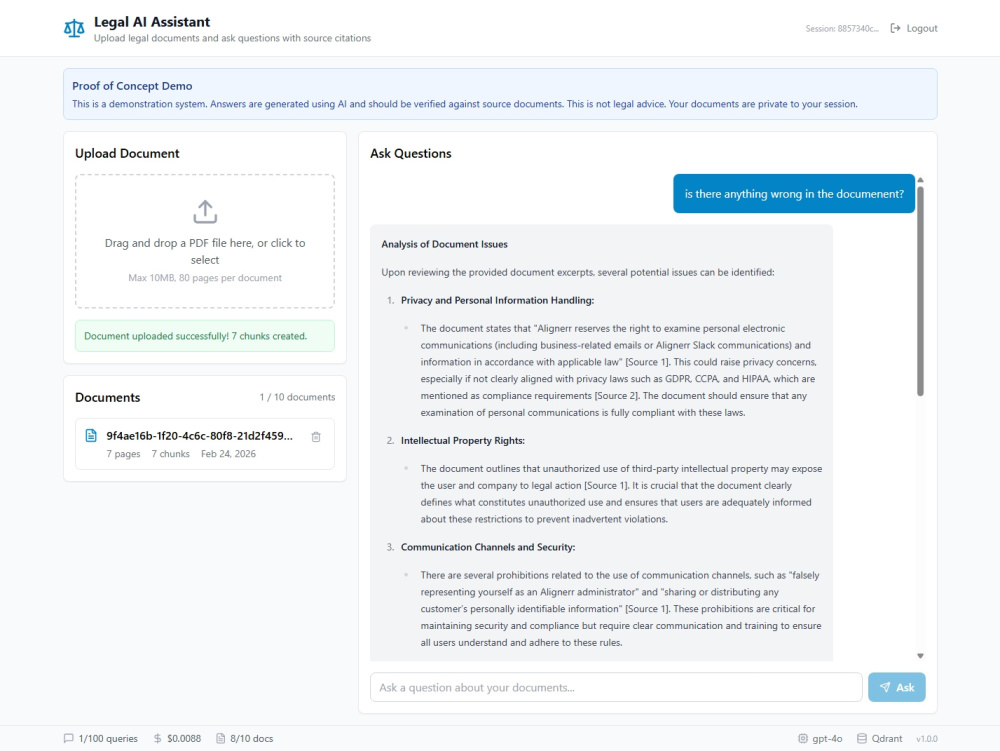Click the 1 / 10 documents counter
Viewport: 1000px width, 751px height.
[x=297, y=397]
